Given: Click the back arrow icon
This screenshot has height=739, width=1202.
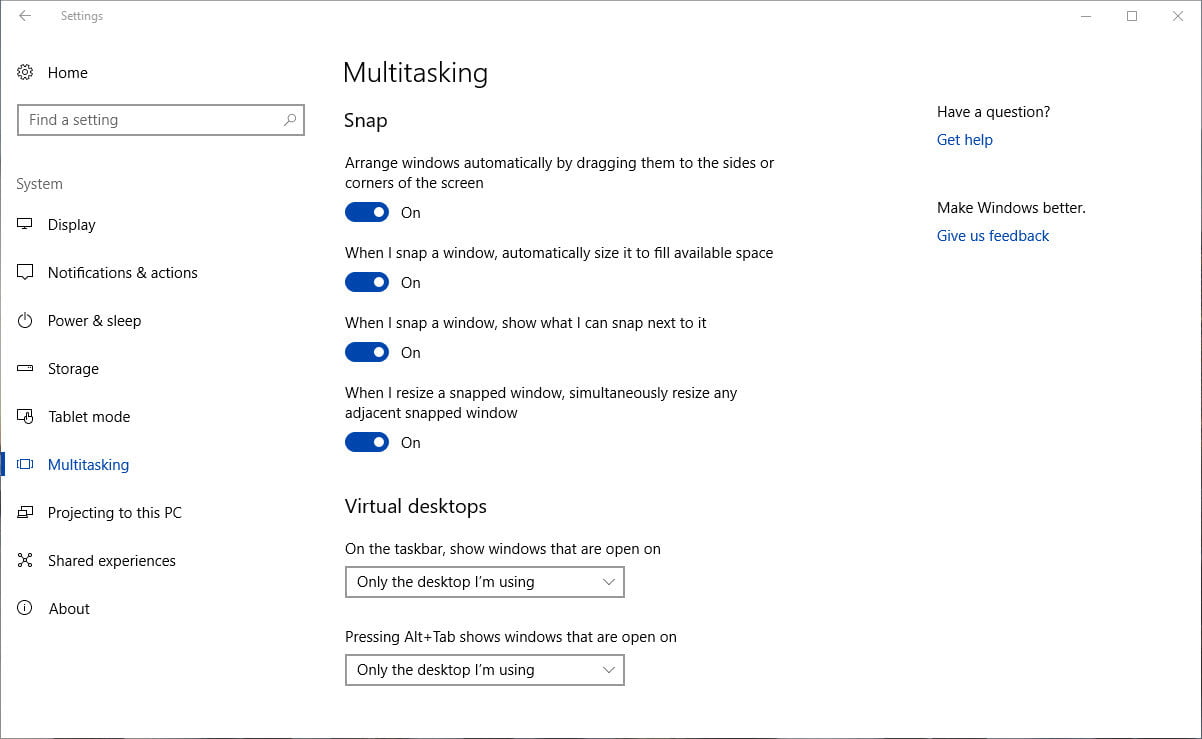Looking at the screenshot, I should [x=25, y=16].
